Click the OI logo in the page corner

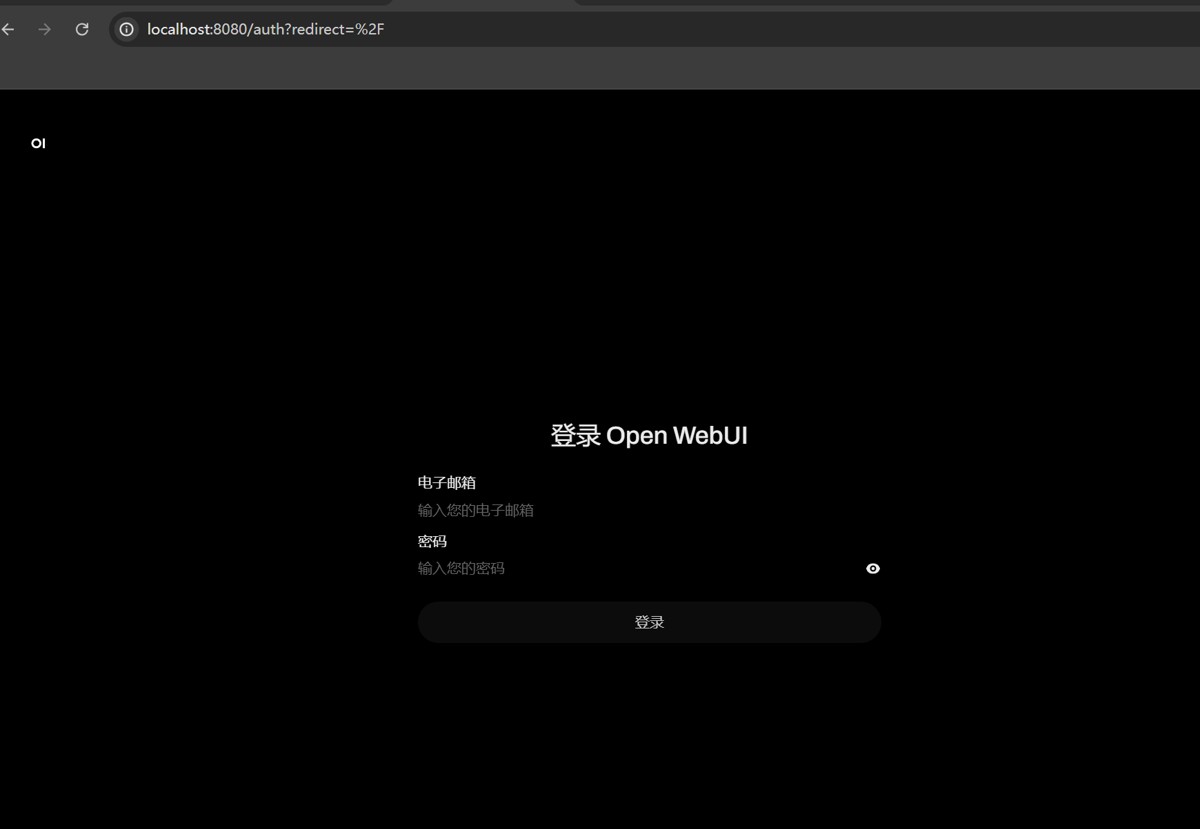click(x=38, y=143)
